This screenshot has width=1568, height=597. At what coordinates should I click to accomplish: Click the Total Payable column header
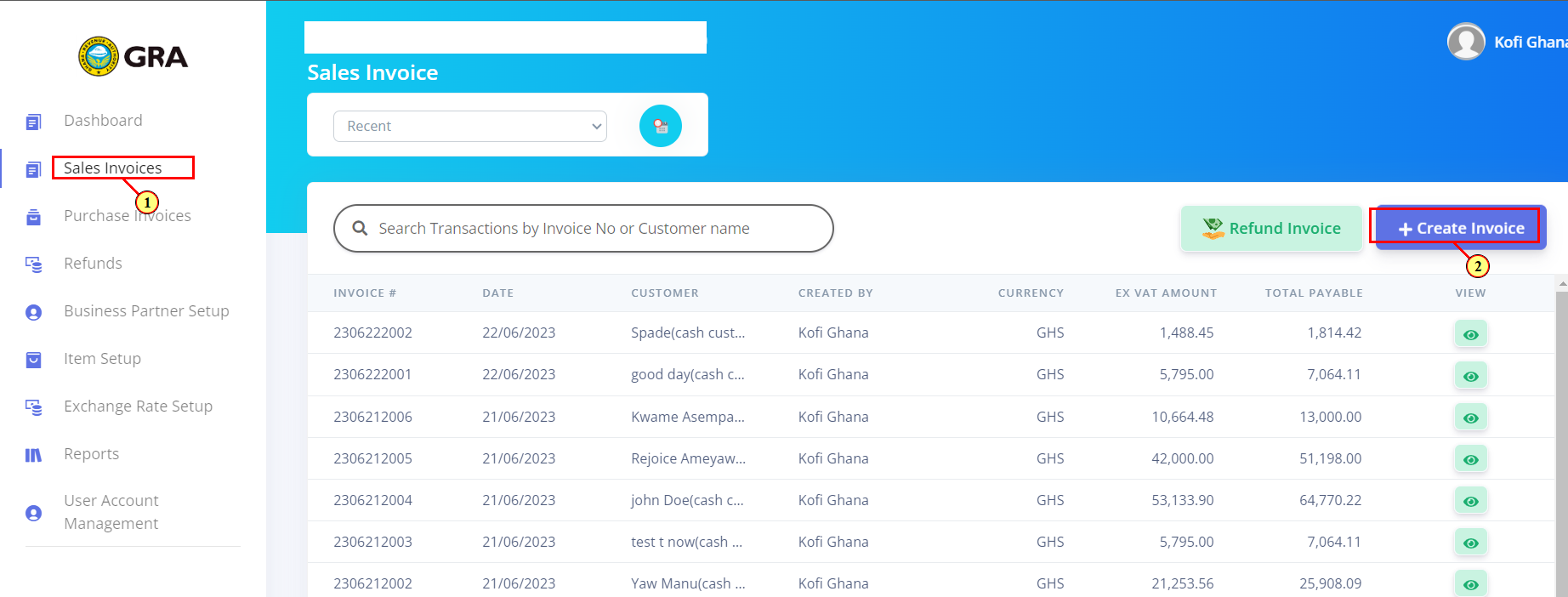pos(1314,293)
